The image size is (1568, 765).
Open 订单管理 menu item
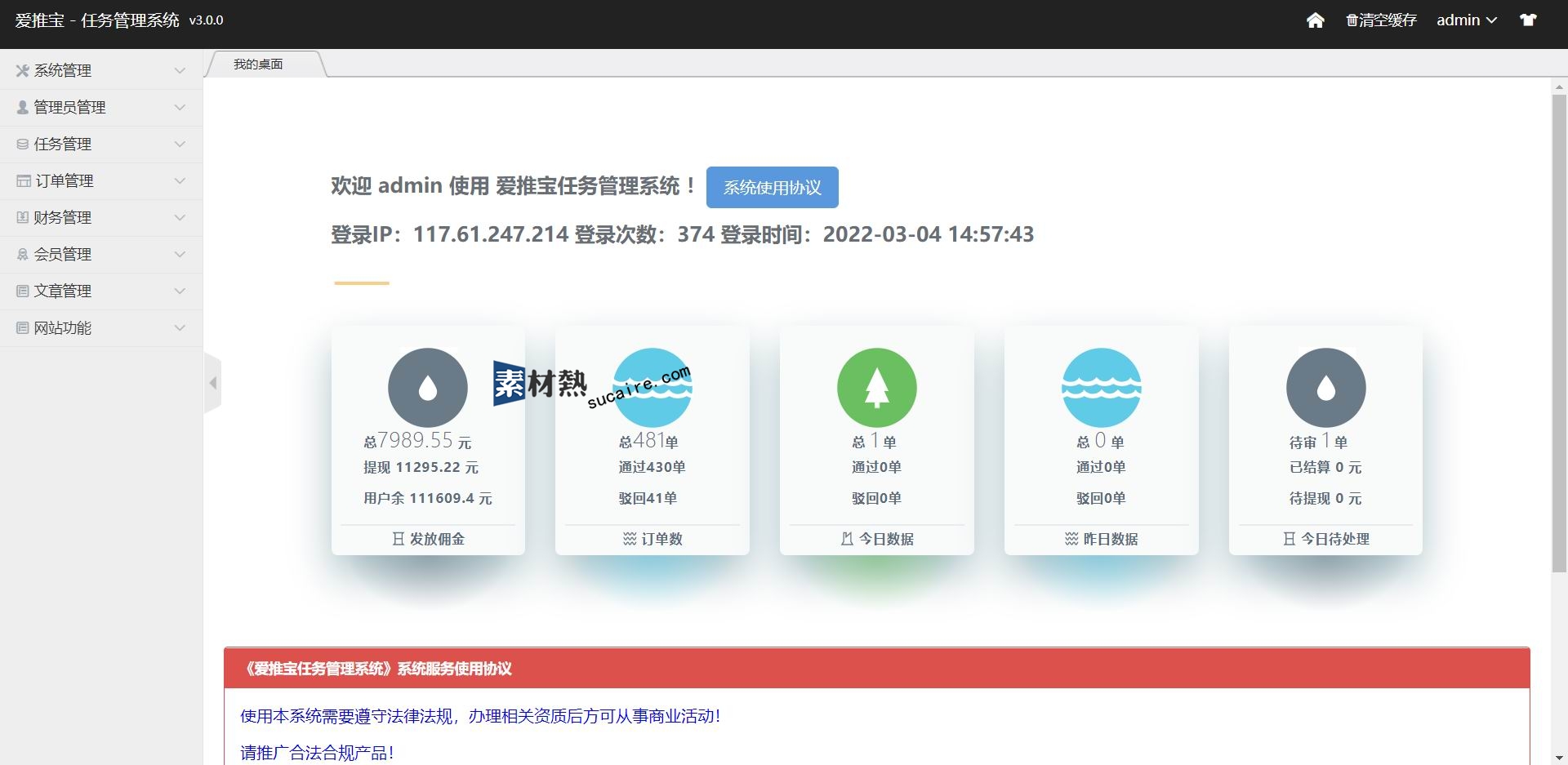pos(101,181)
